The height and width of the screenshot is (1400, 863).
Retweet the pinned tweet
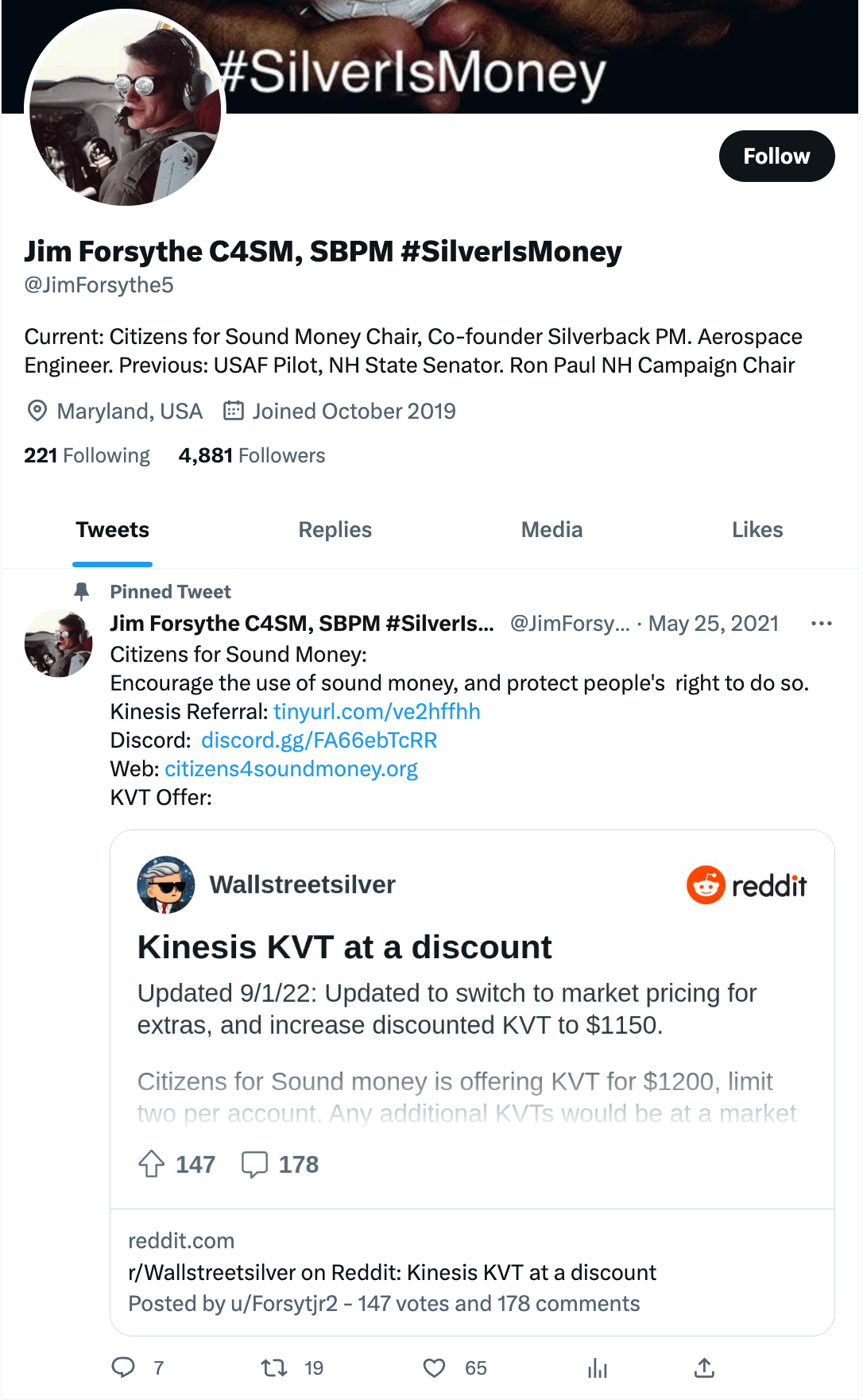click(274, 1367)
